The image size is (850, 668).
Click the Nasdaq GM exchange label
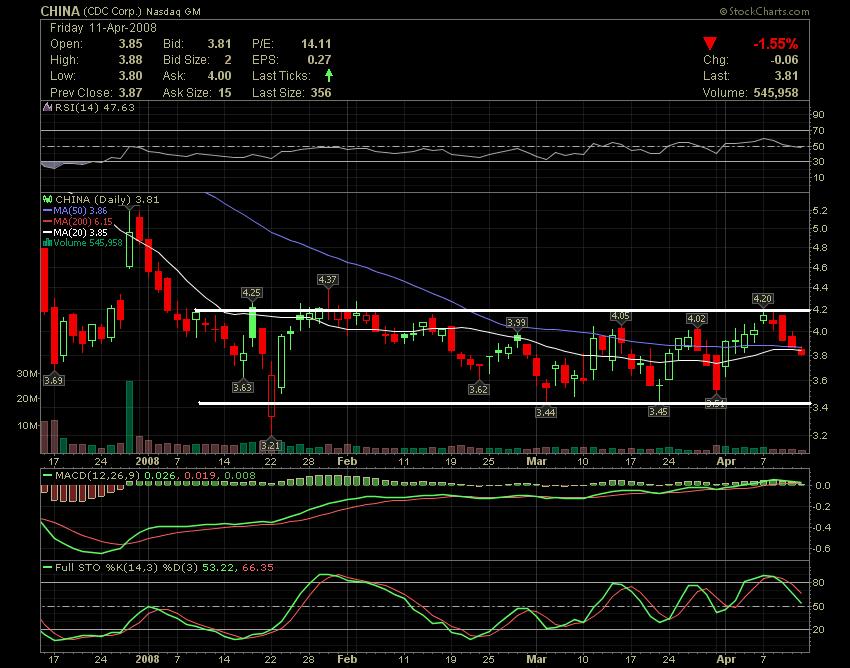tap(173, 11)
